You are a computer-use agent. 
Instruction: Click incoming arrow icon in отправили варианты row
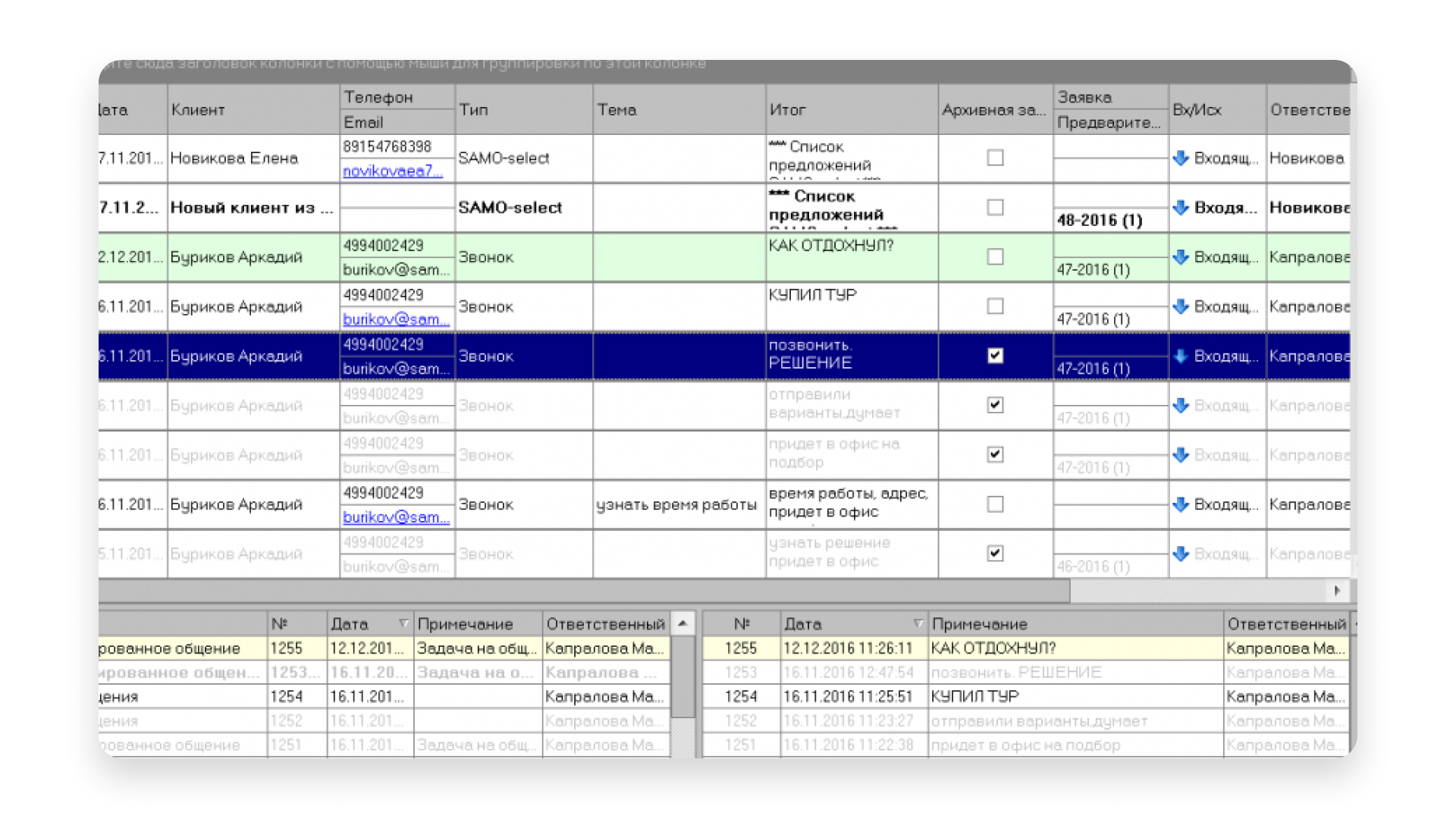[1181, 406]
